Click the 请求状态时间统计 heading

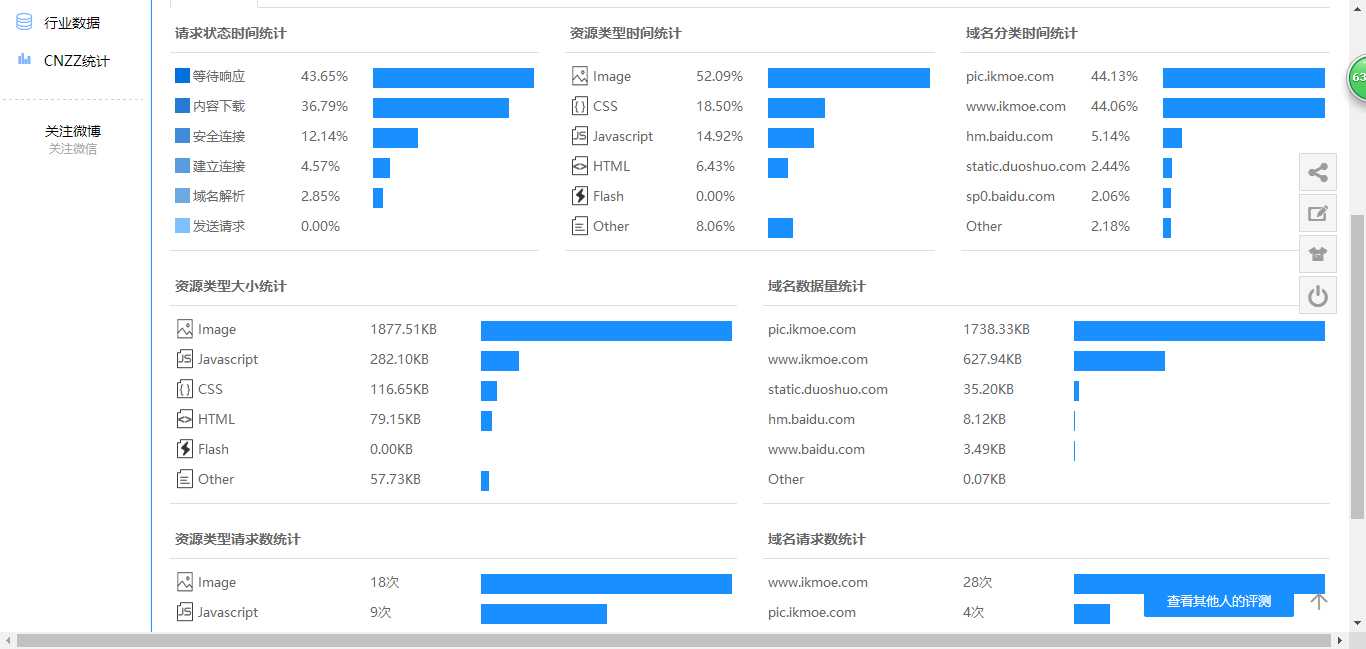(x=230, y=33)
